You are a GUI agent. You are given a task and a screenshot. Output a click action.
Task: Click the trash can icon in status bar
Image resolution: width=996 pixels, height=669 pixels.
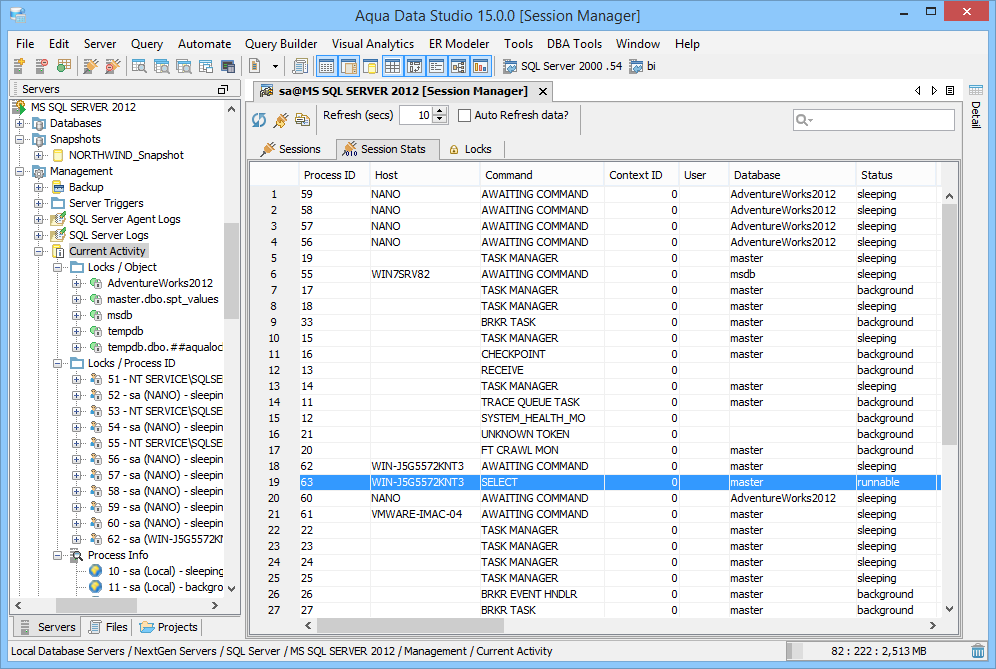click(978, 651)
